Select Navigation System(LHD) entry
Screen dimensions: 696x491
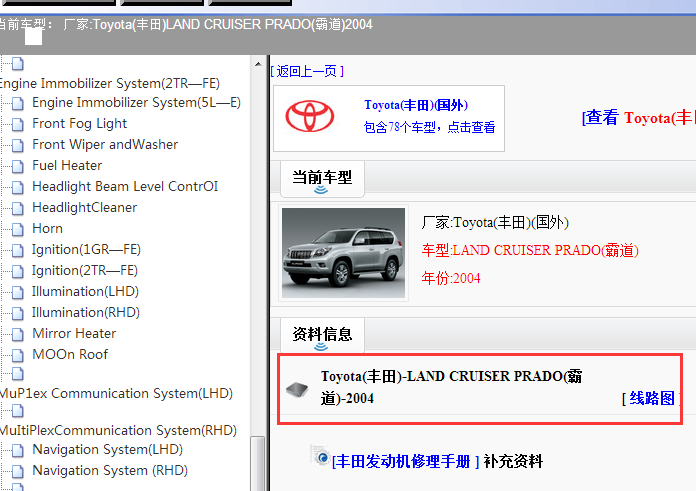coord(107,449)
